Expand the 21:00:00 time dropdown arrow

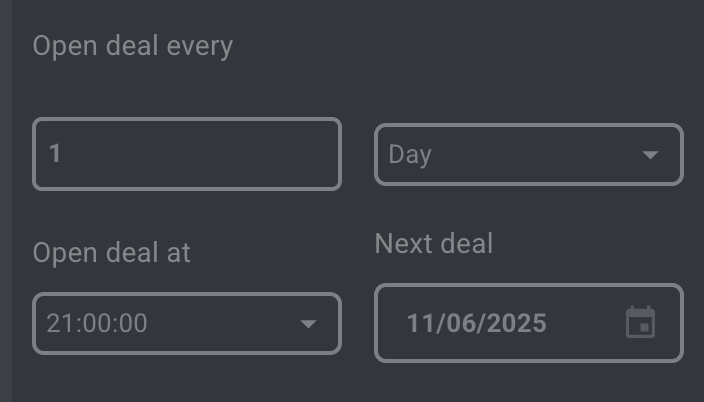308,324
